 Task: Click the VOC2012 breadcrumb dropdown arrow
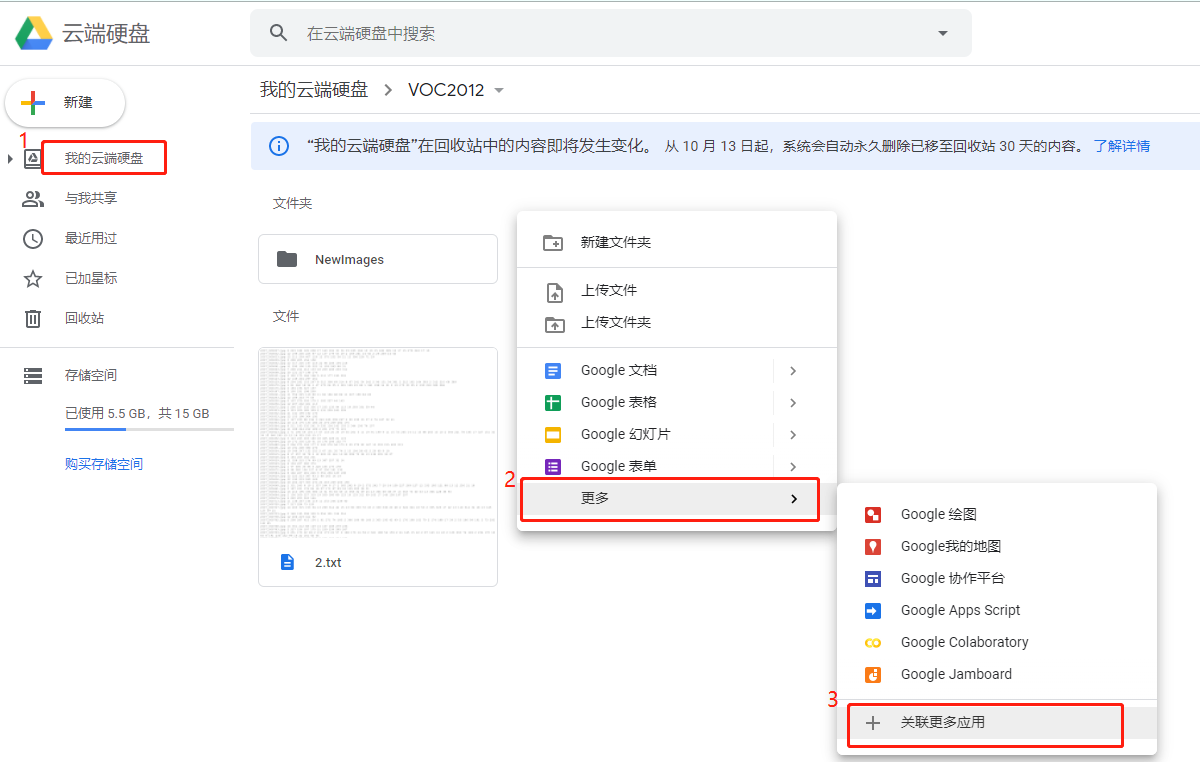click(x=498, y=89)
